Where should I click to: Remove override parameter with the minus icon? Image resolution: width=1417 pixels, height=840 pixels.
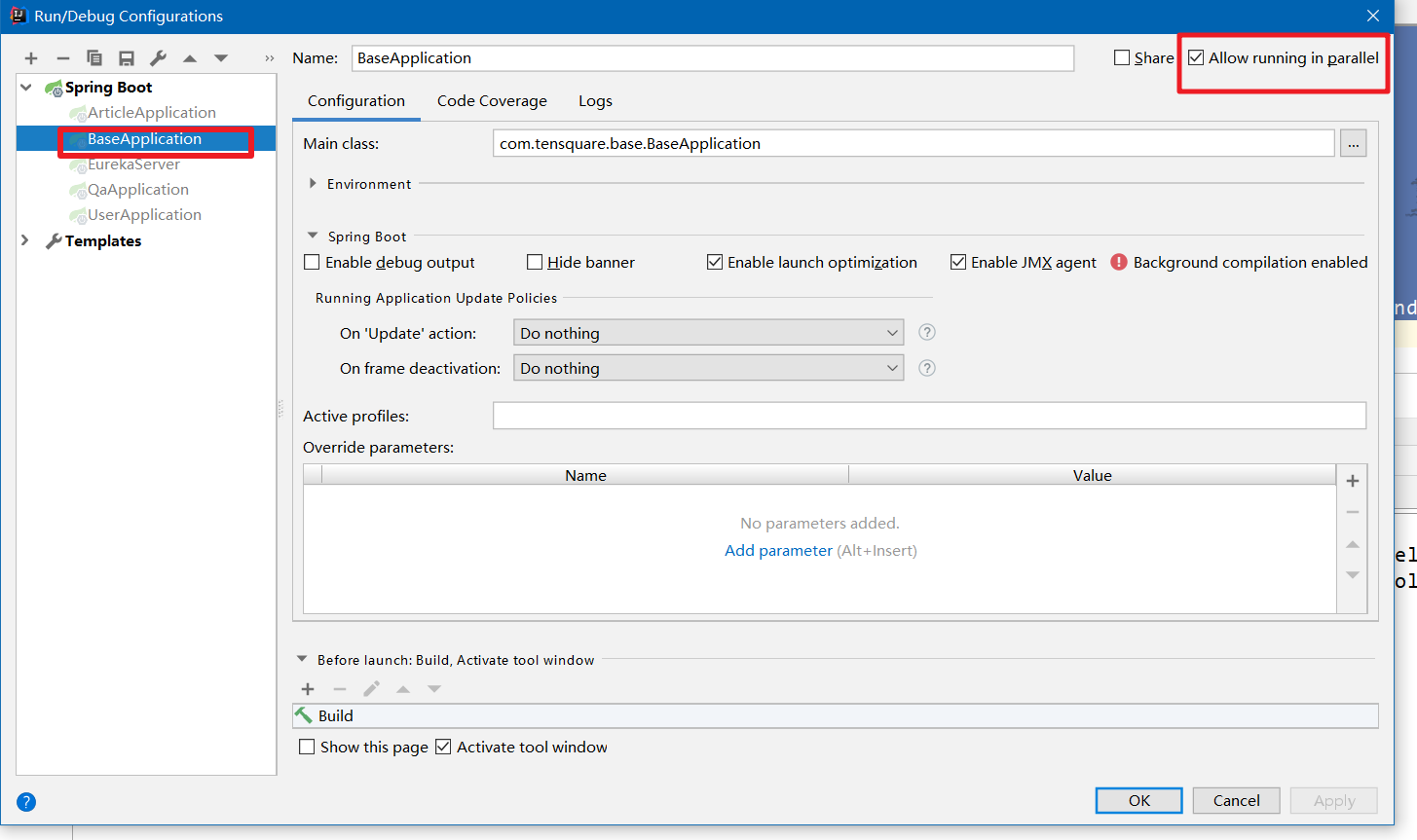point(1353,512)
